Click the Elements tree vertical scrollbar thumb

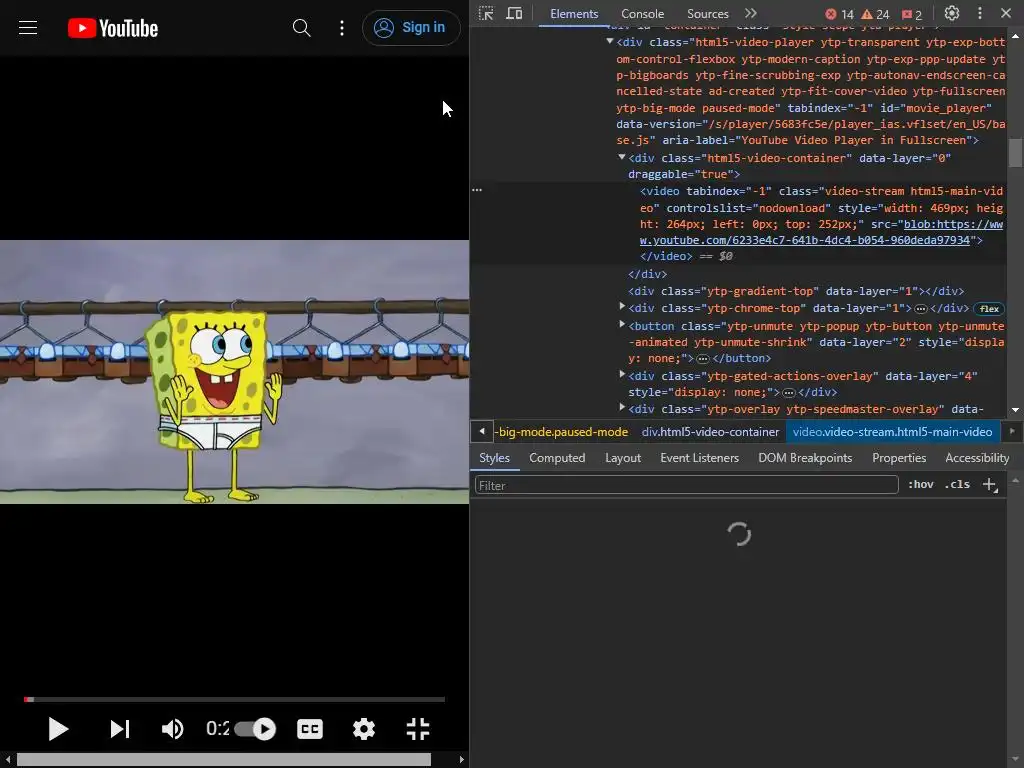click(1015, 153)
